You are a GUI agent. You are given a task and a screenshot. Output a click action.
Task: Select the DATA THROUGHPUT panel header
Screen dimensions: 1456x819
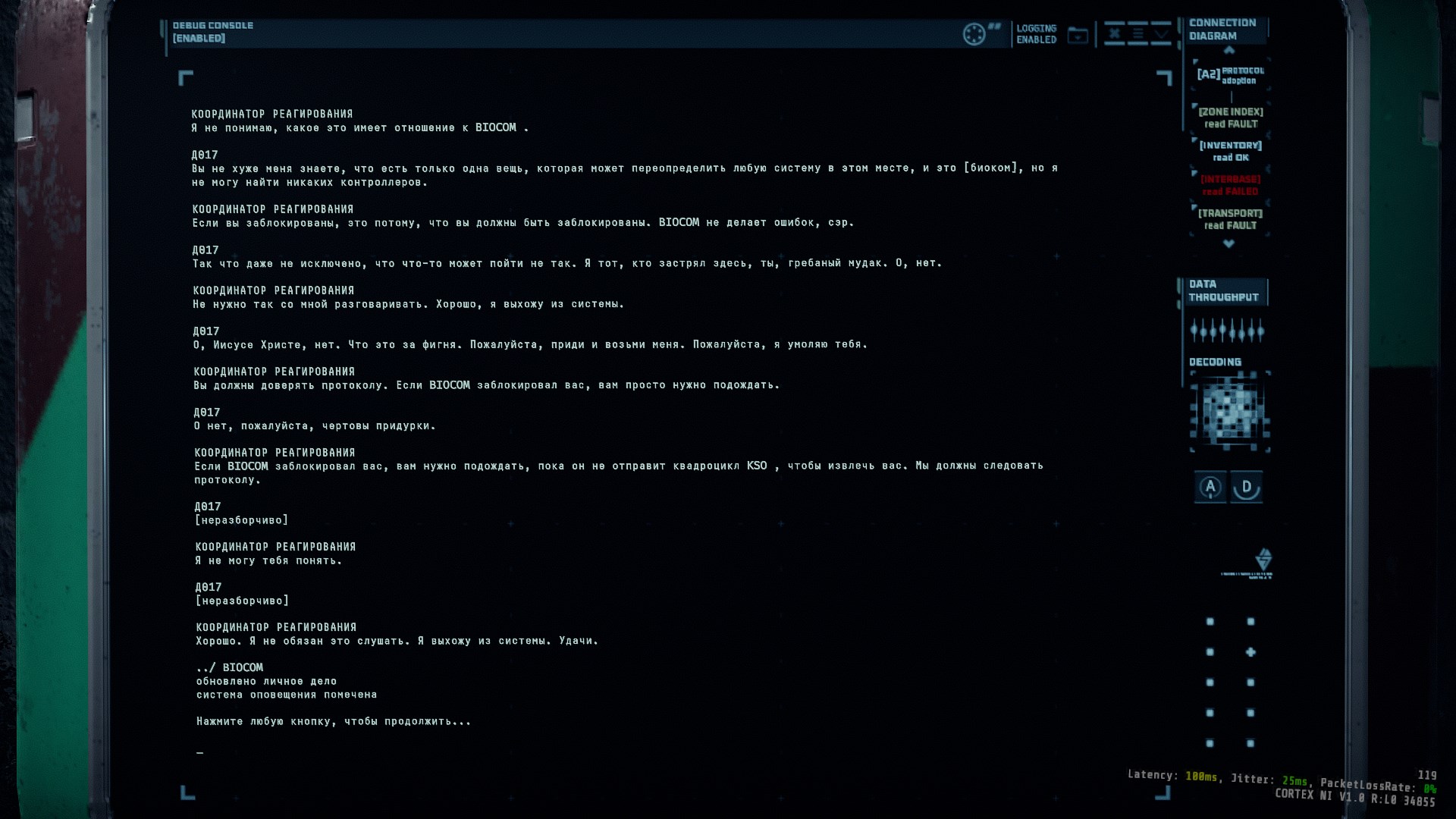click(1223, 291)
